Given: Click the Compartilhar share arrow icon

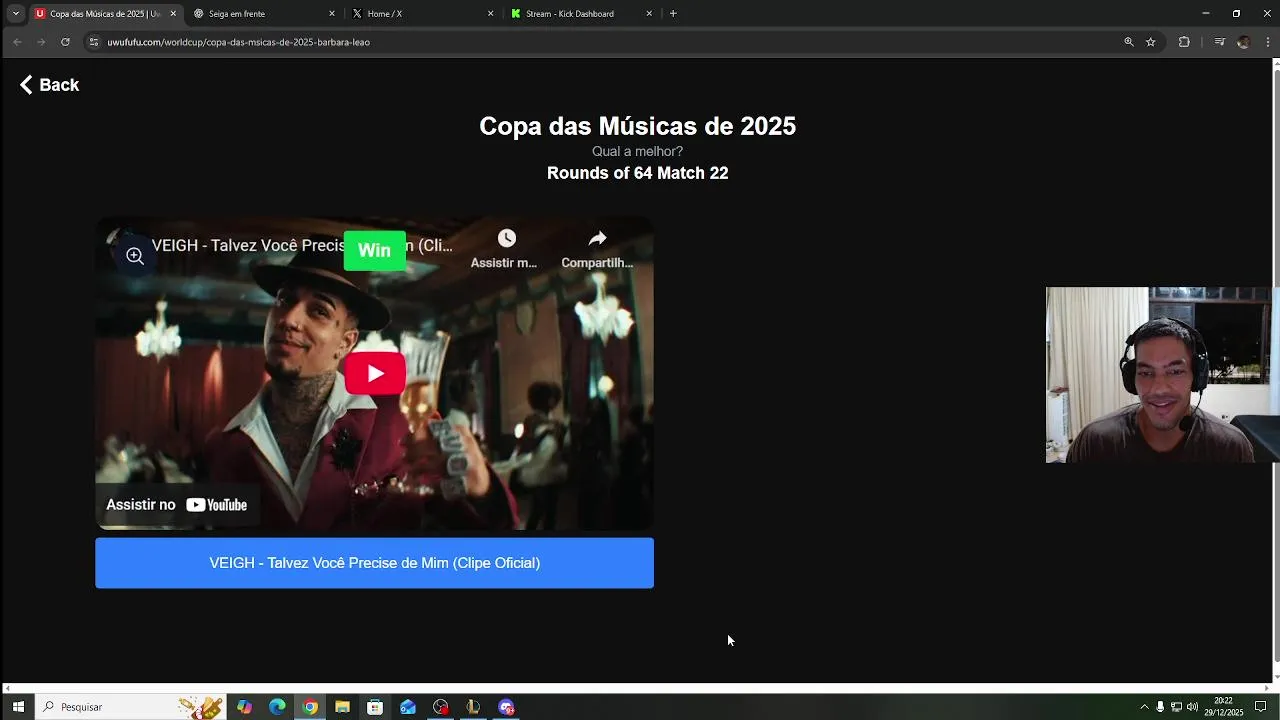Looking at the screenshot, I should (x=597, y=238).
